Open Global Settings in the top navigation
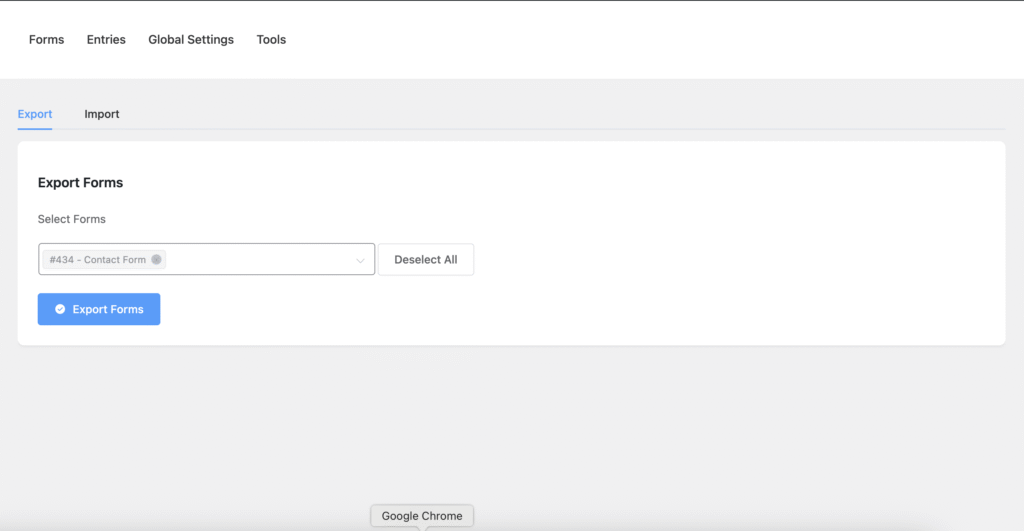 [x=191, y=40]
